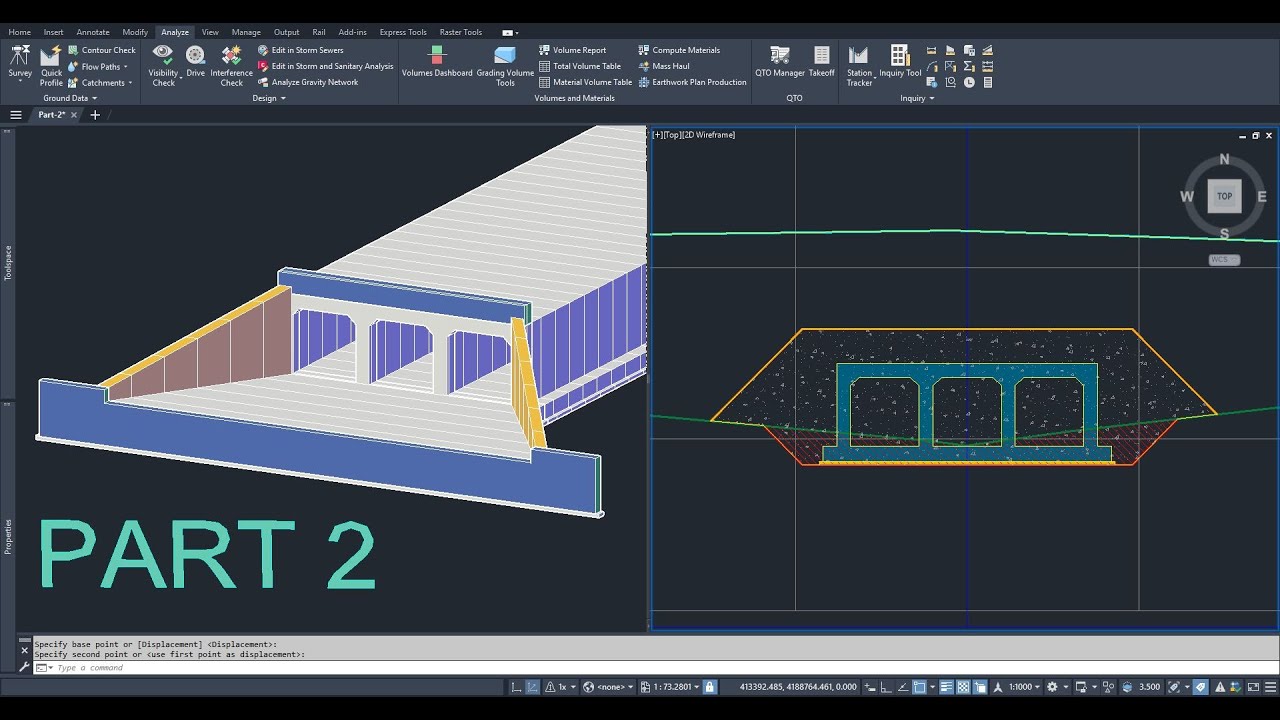Open the Flow Paths dropdown
The height and width of the screenshot is (720, 1280).
tap(124, 66)
